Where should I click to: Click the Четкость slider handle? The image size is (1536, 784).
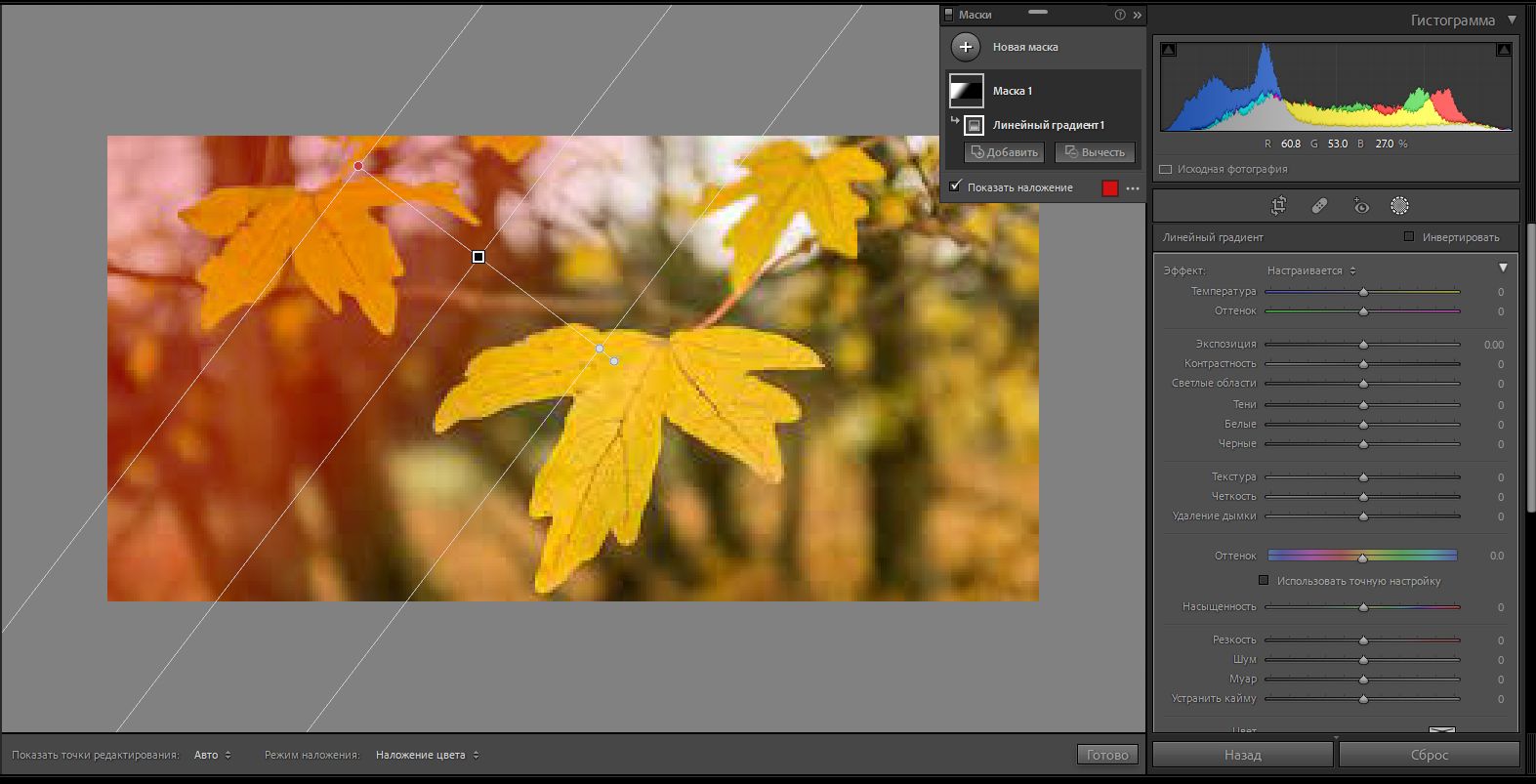(x=1363, y=497)
